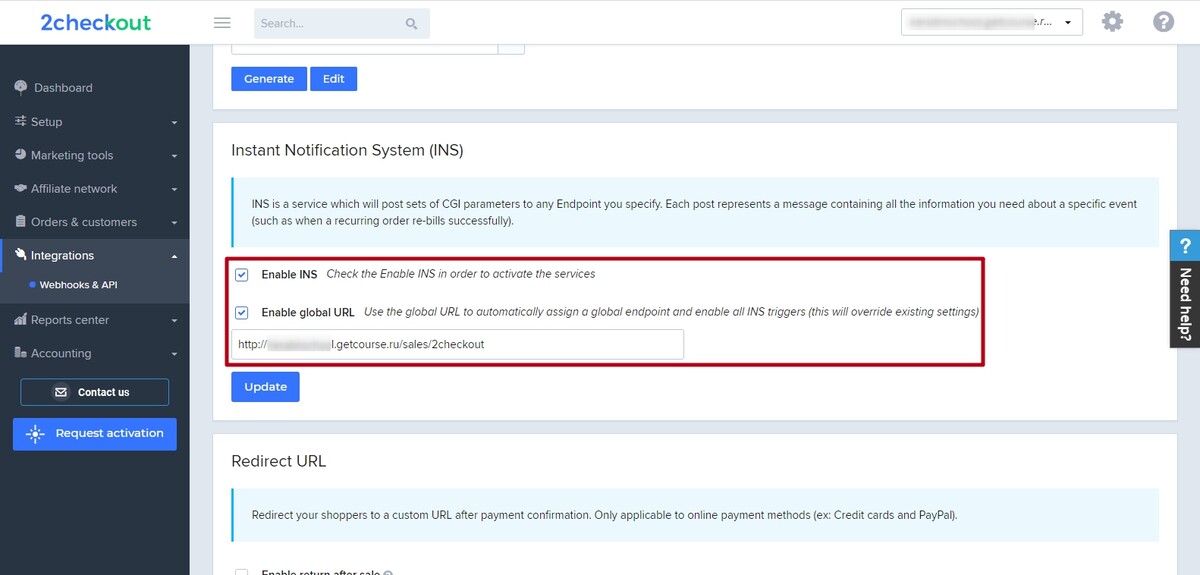Expand the Affiliate network arrow
This screenshot has height=575, width=1200.
pyautogui.click(x=174, y=189)
